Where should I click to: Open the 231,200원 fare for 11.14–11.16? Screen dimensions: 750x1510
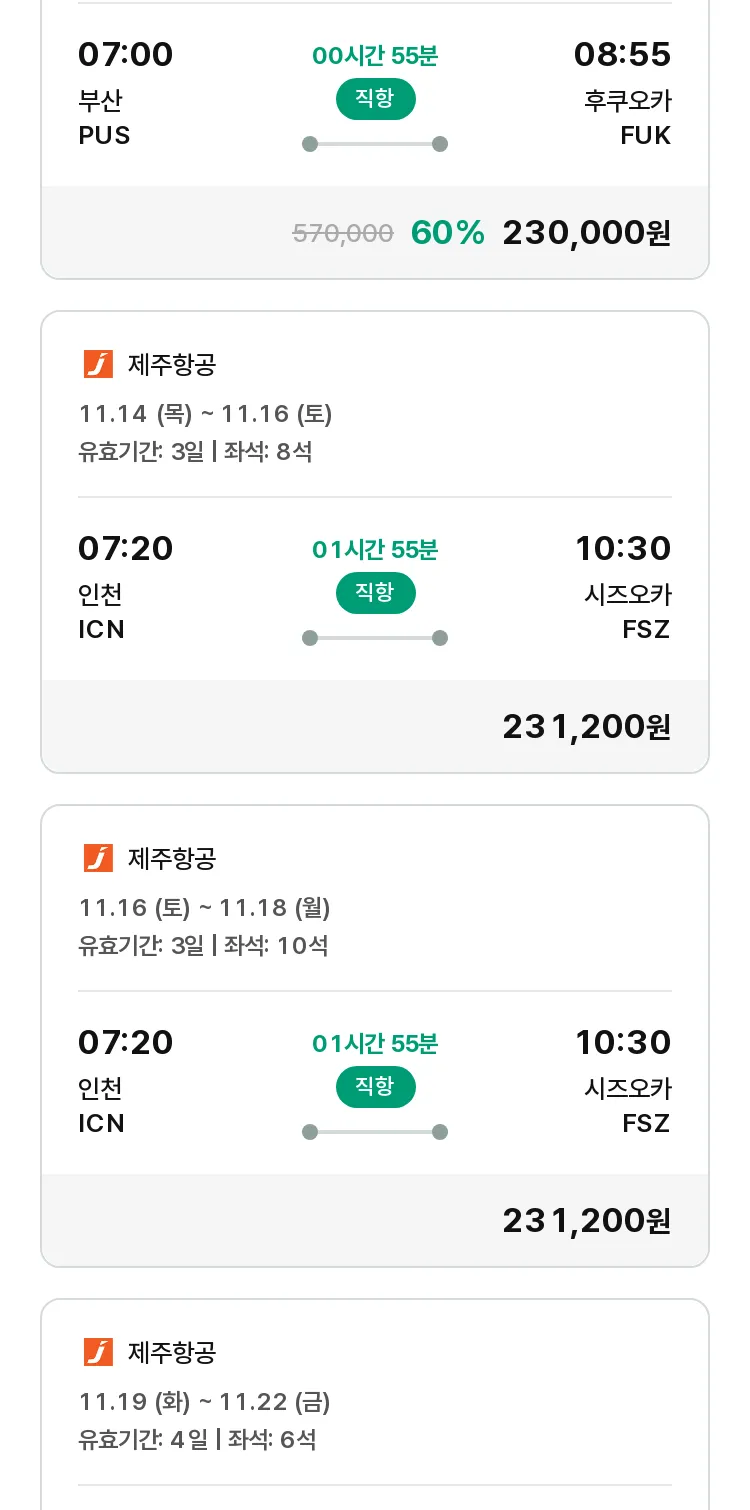tap(586, 727)
